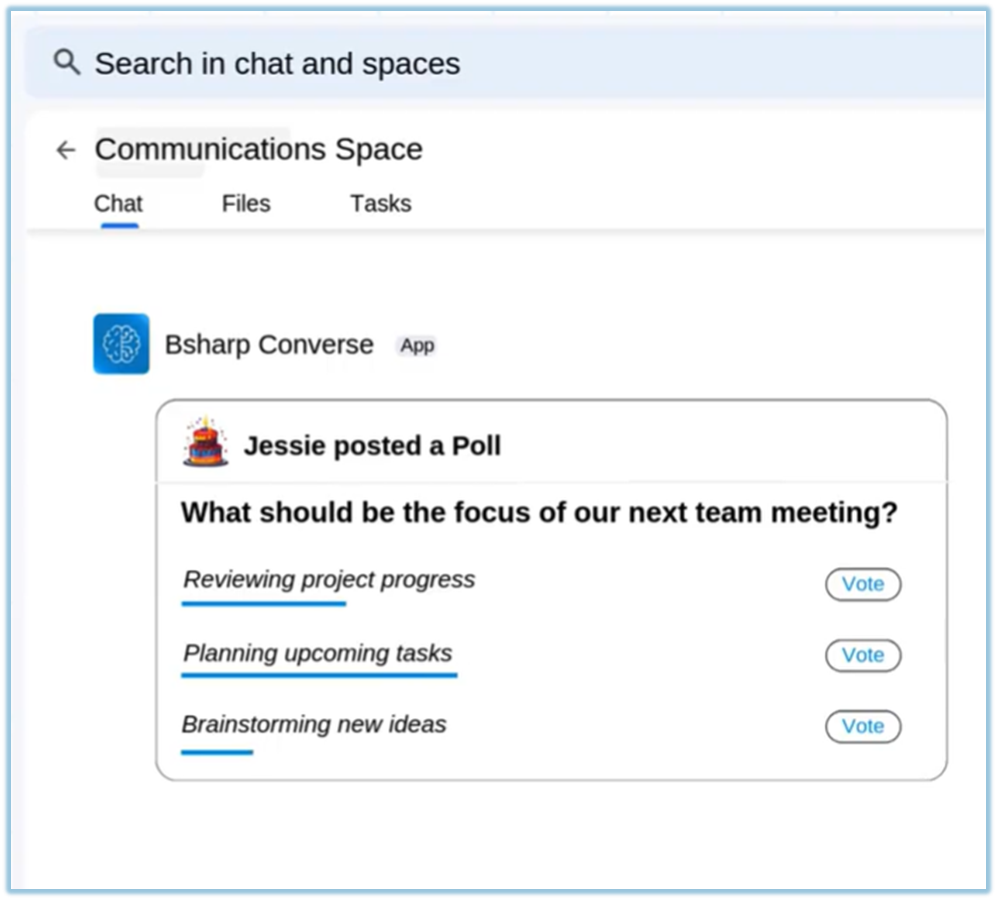
Task: Click the birthday cake poll icon
Action: (x=205, y=443)
